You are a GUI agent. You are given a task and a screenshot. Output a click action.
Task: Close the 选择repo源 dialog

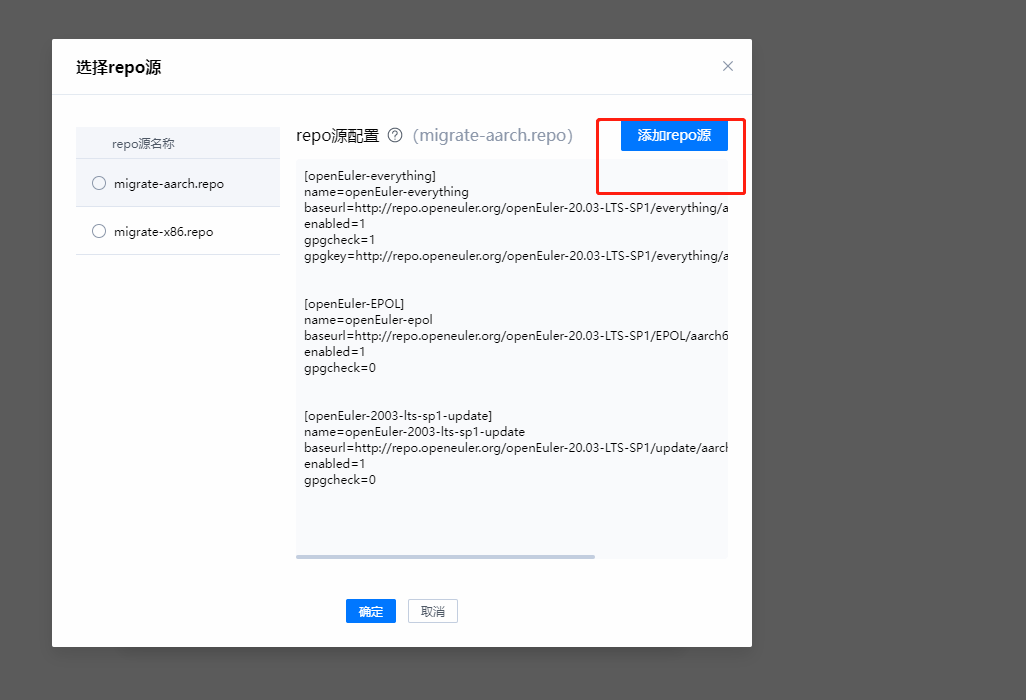(x=728, y=66)
